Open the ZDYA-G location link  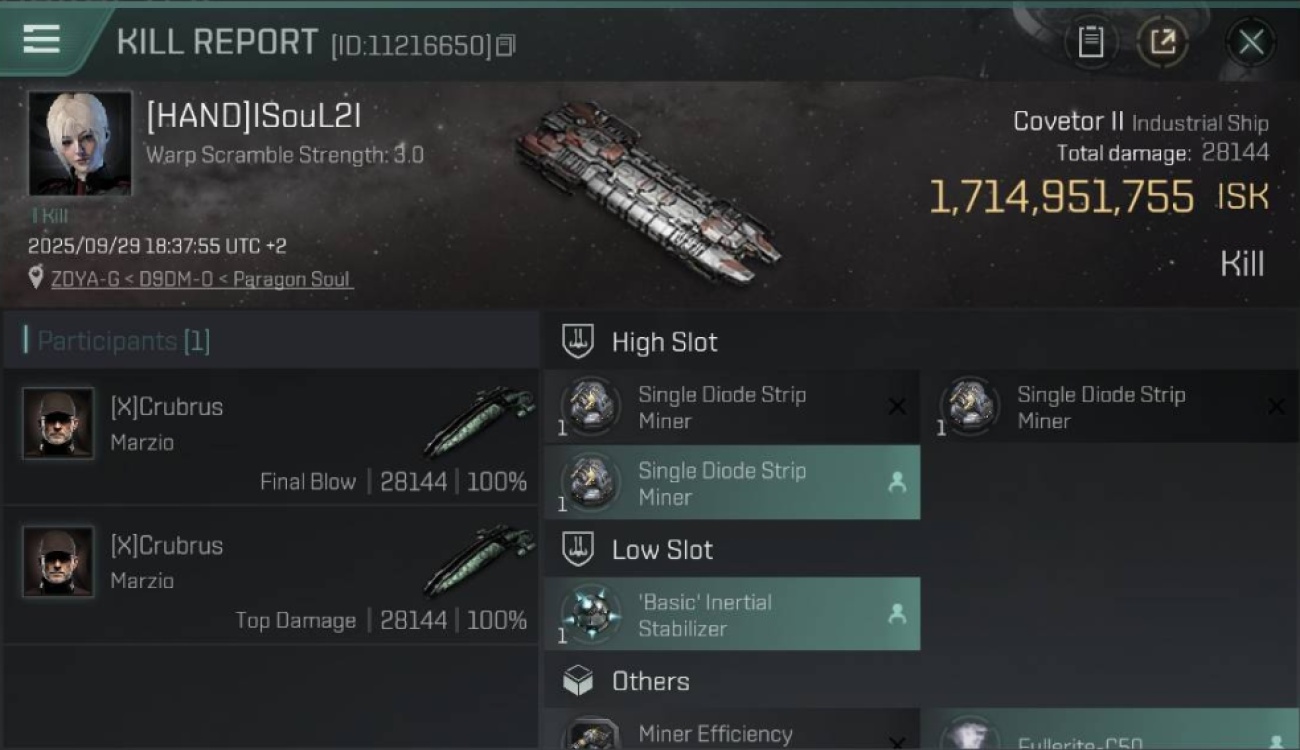[201, 279]
